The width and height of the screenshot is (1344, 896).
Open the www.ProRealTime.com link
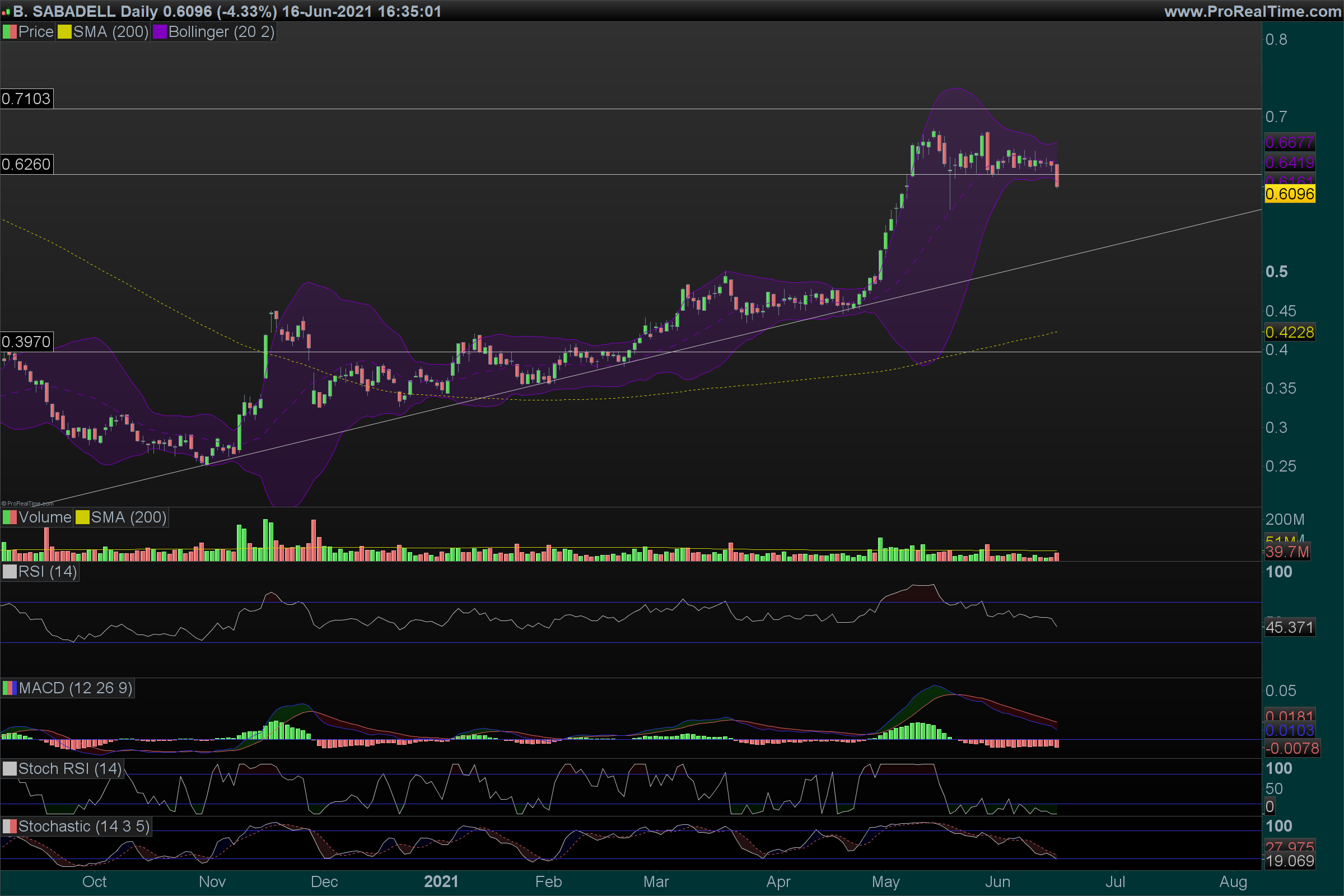coord(1253,11)
